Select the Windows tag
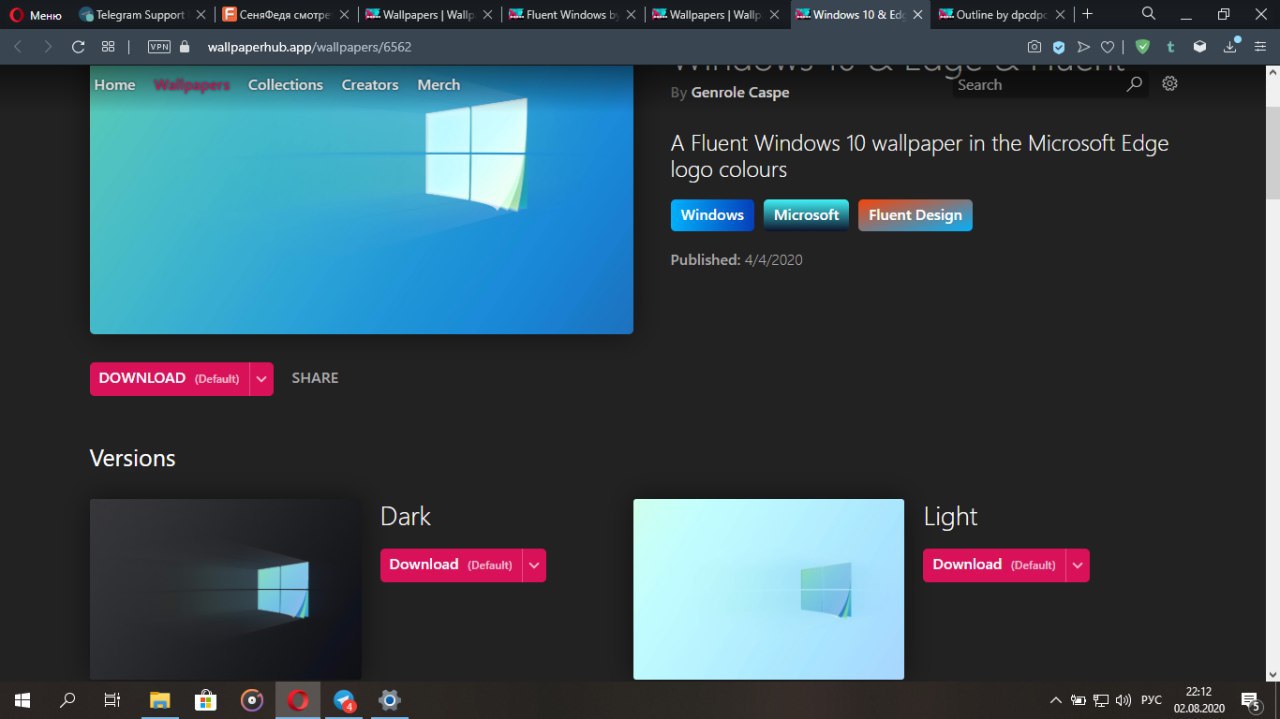This screenshot has width=1280, height=719. [712, 215]
